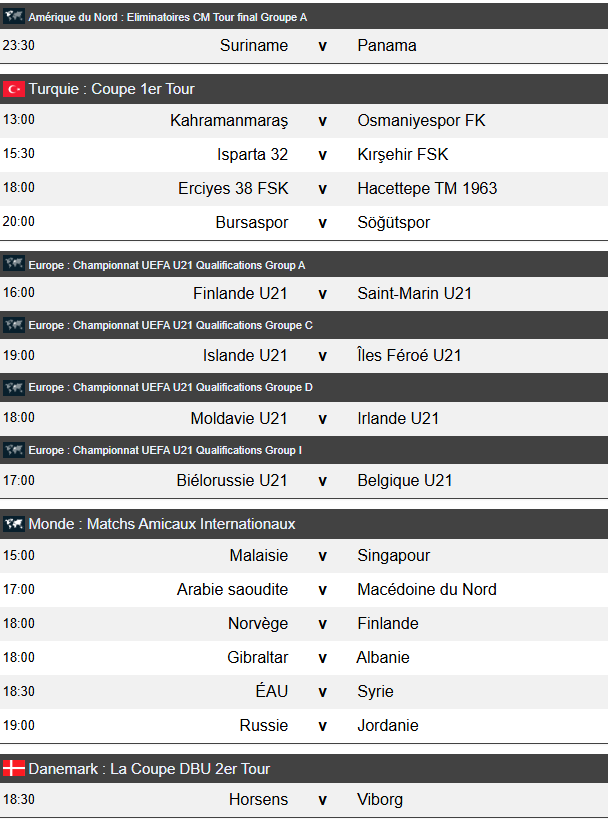This screenshot has width=608, height=819.
Task: Open the Bursaspor v Söğütspor match
Action: 322,222
